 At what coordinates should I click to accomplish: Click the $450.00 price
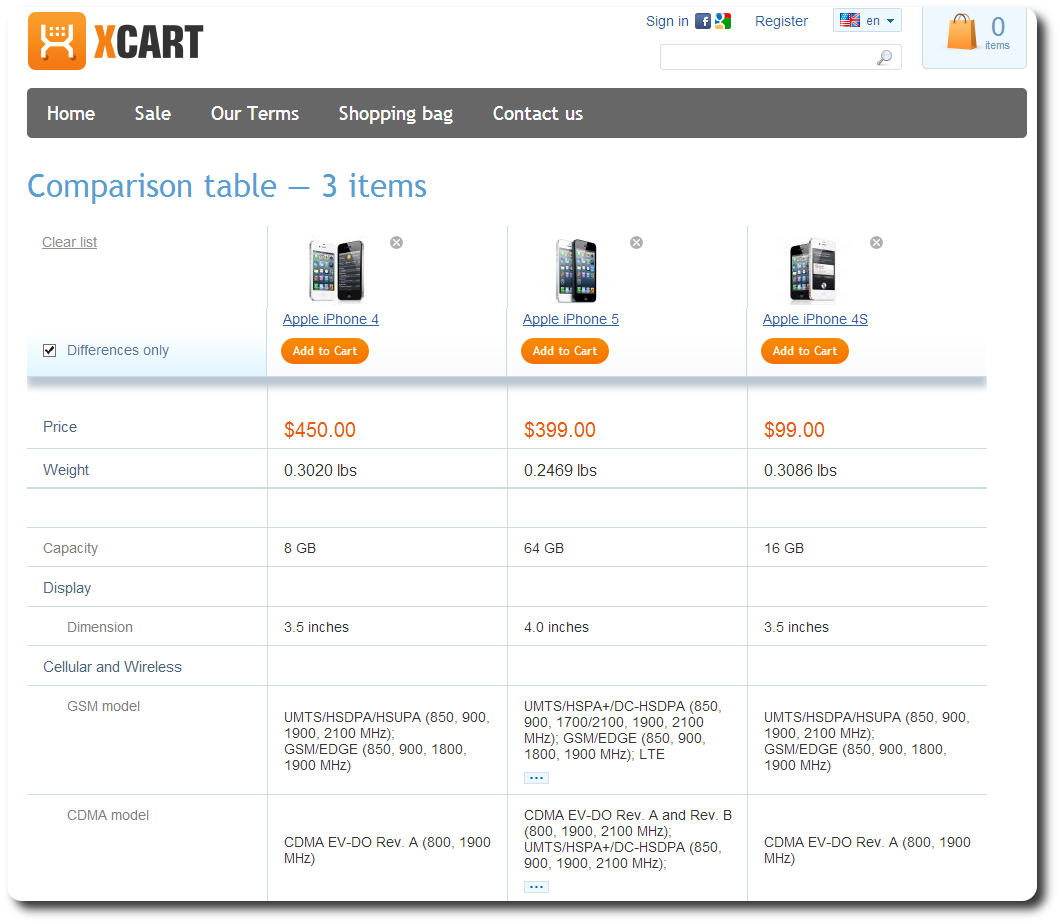click(x=320, y=430)
